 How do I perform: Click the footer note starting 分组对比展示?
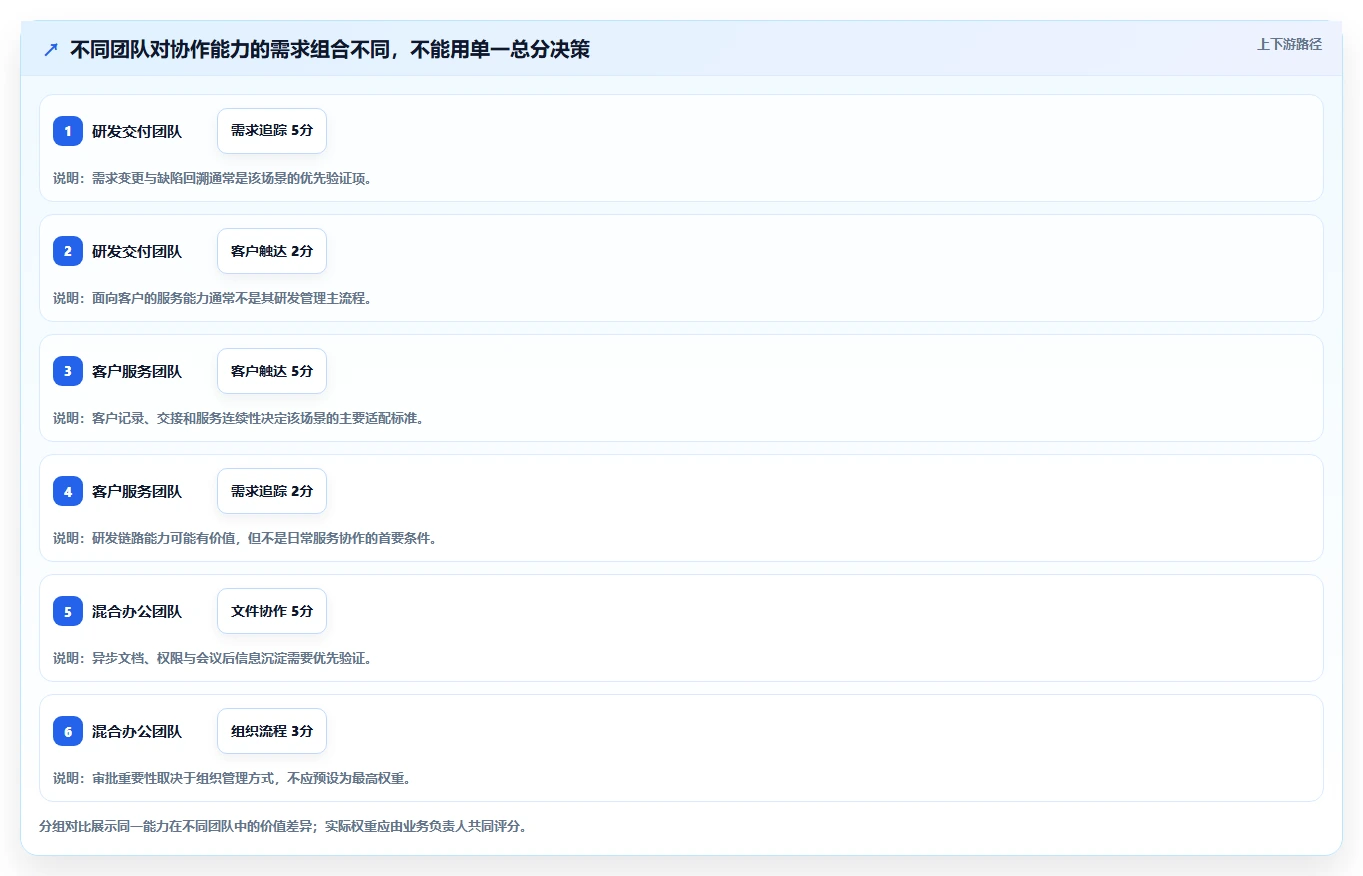[x=283, y=826]
